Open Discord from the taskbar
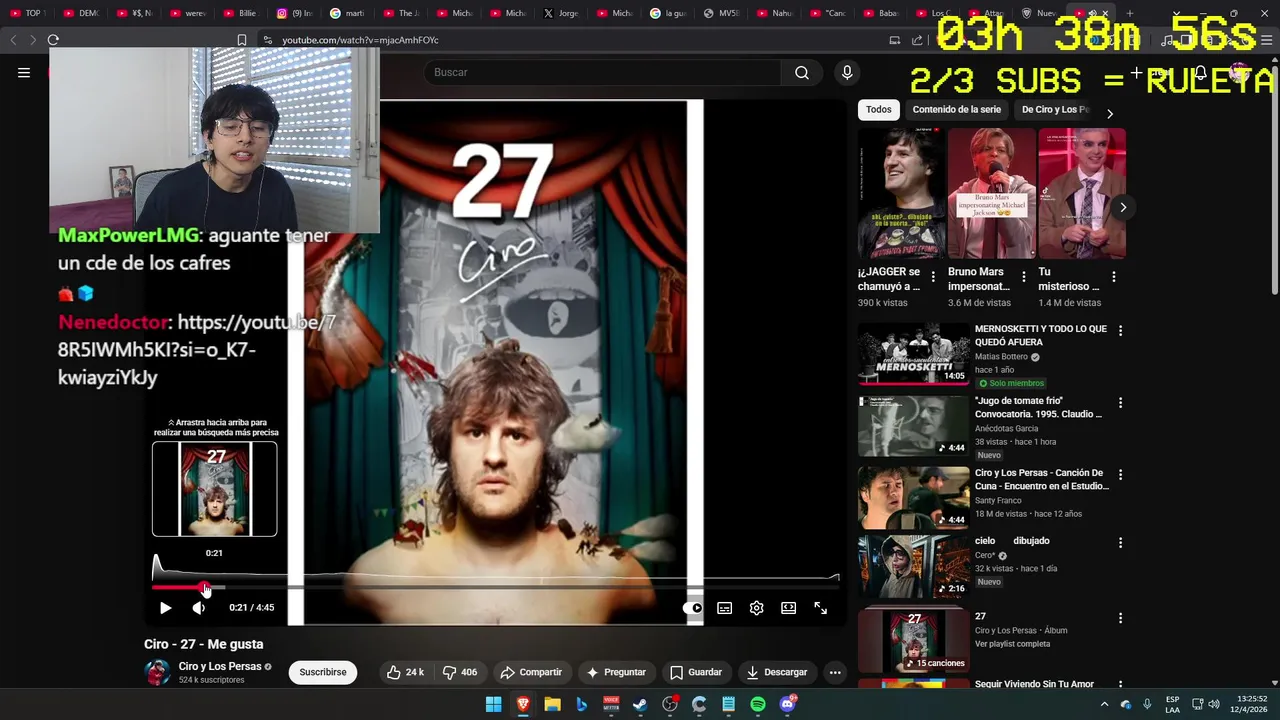 787,704
